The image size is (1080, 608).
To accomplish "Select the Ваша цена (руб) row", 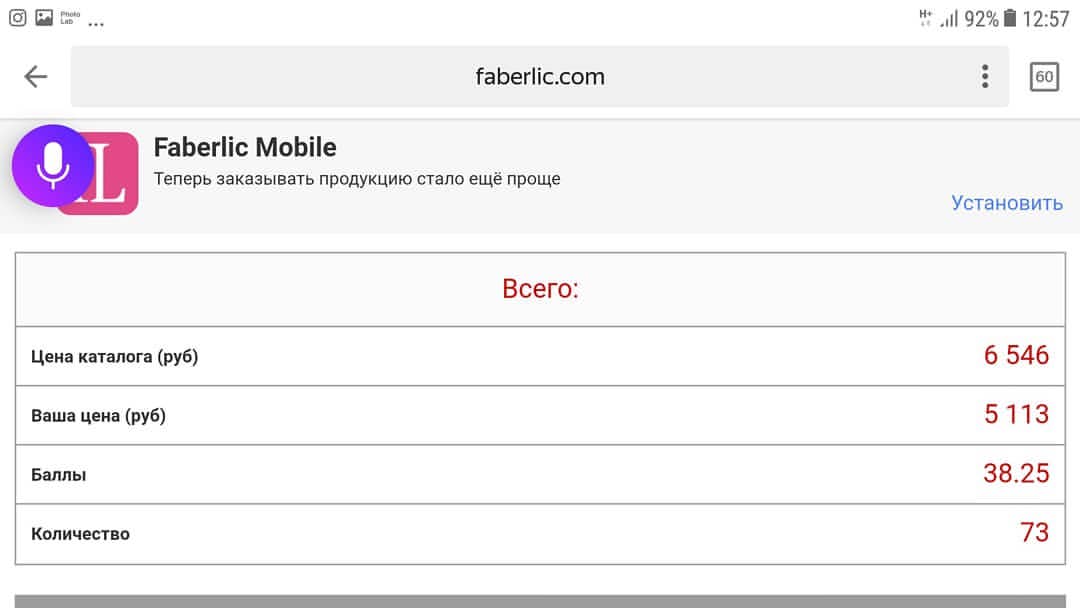I will point(541,415).
